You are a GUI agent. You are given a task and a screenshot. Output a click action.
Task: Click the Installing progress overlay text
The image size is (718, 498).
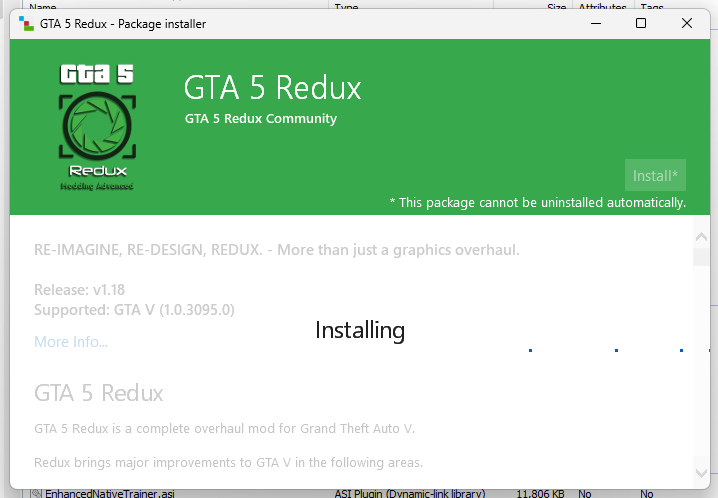(x=360, y=330)
